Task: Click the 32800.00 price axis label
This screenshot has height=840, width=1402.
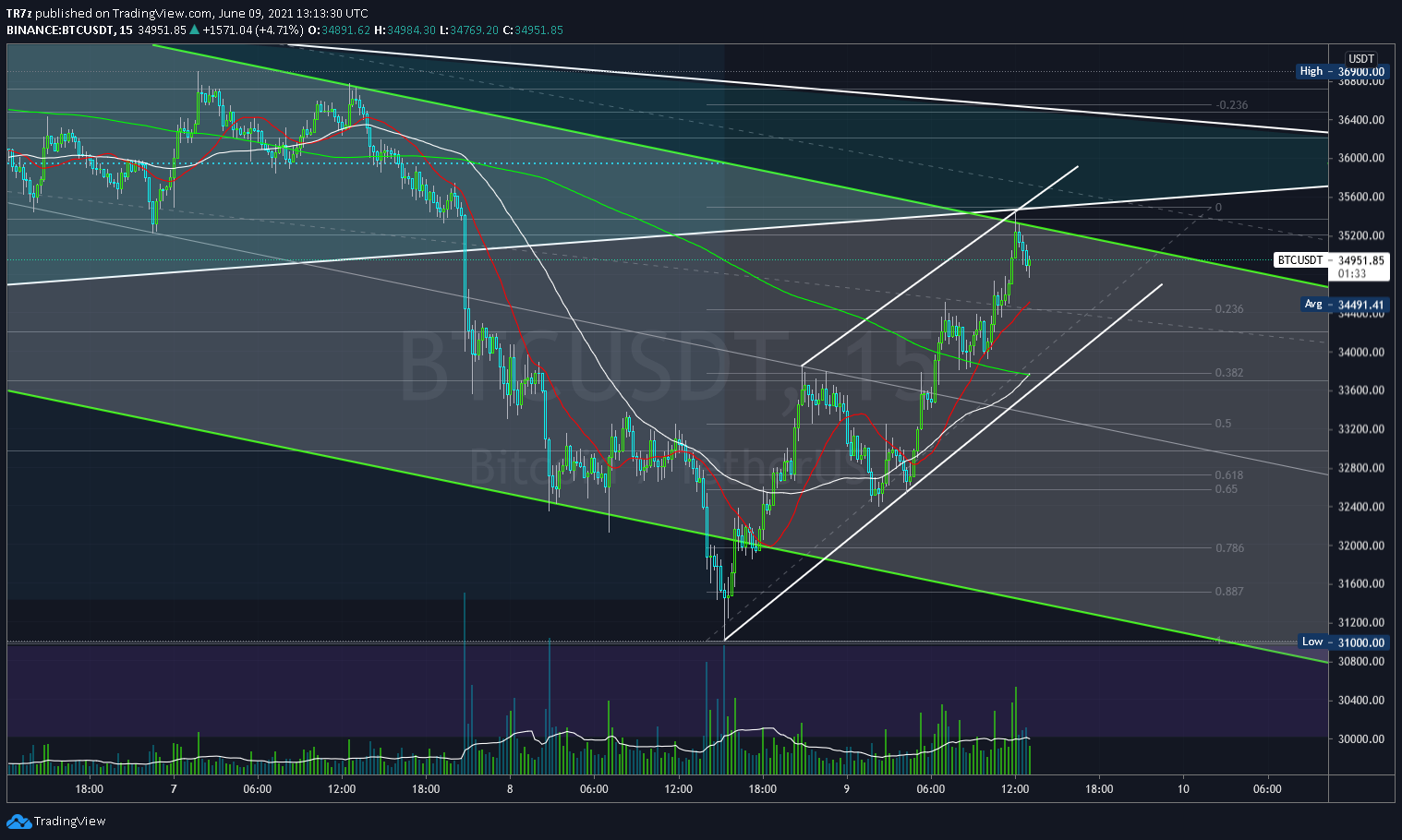Action: pyautogui.click(x=1360, y=468)
